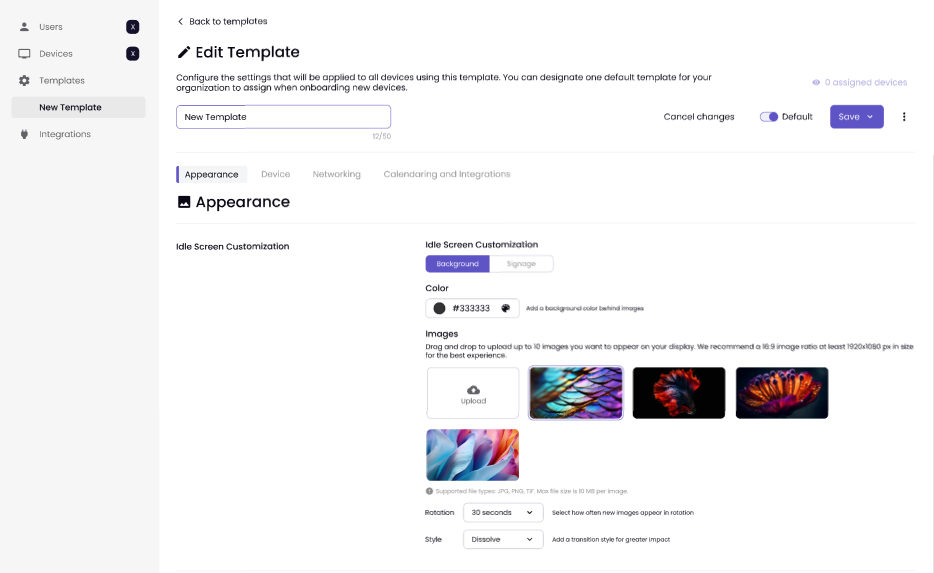The image size is (934, 573).
Task: Click the Upload image box
Action: pos(473,393)
